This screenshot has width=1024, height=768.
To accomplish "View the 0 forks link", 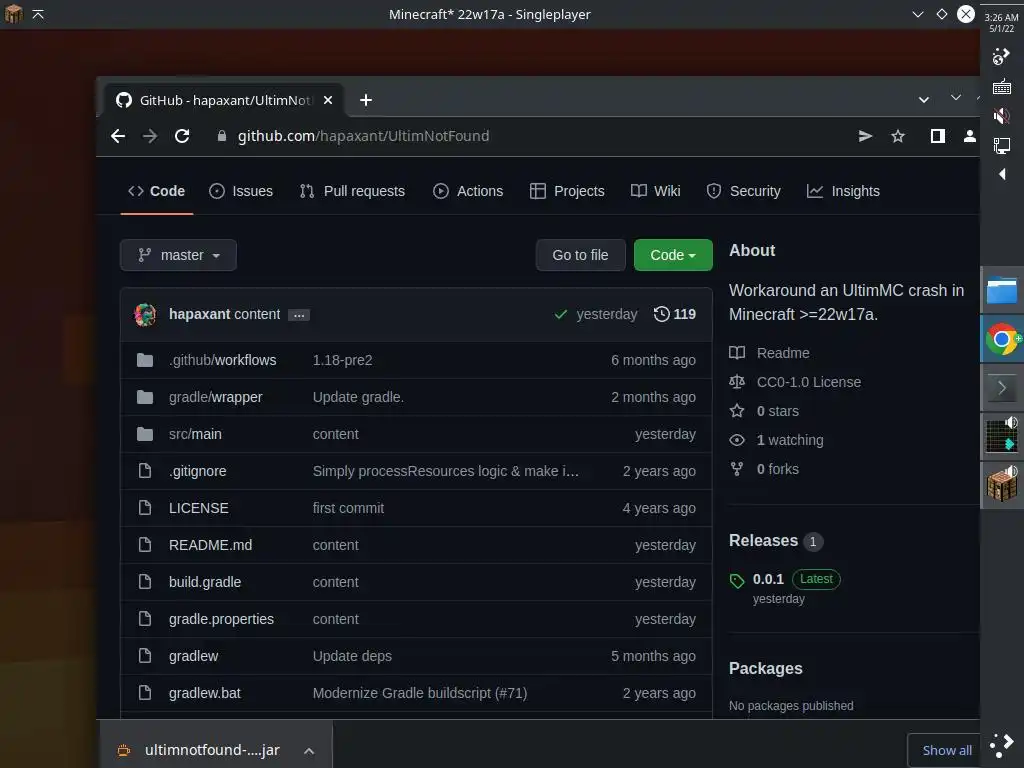I will point(764,469).
